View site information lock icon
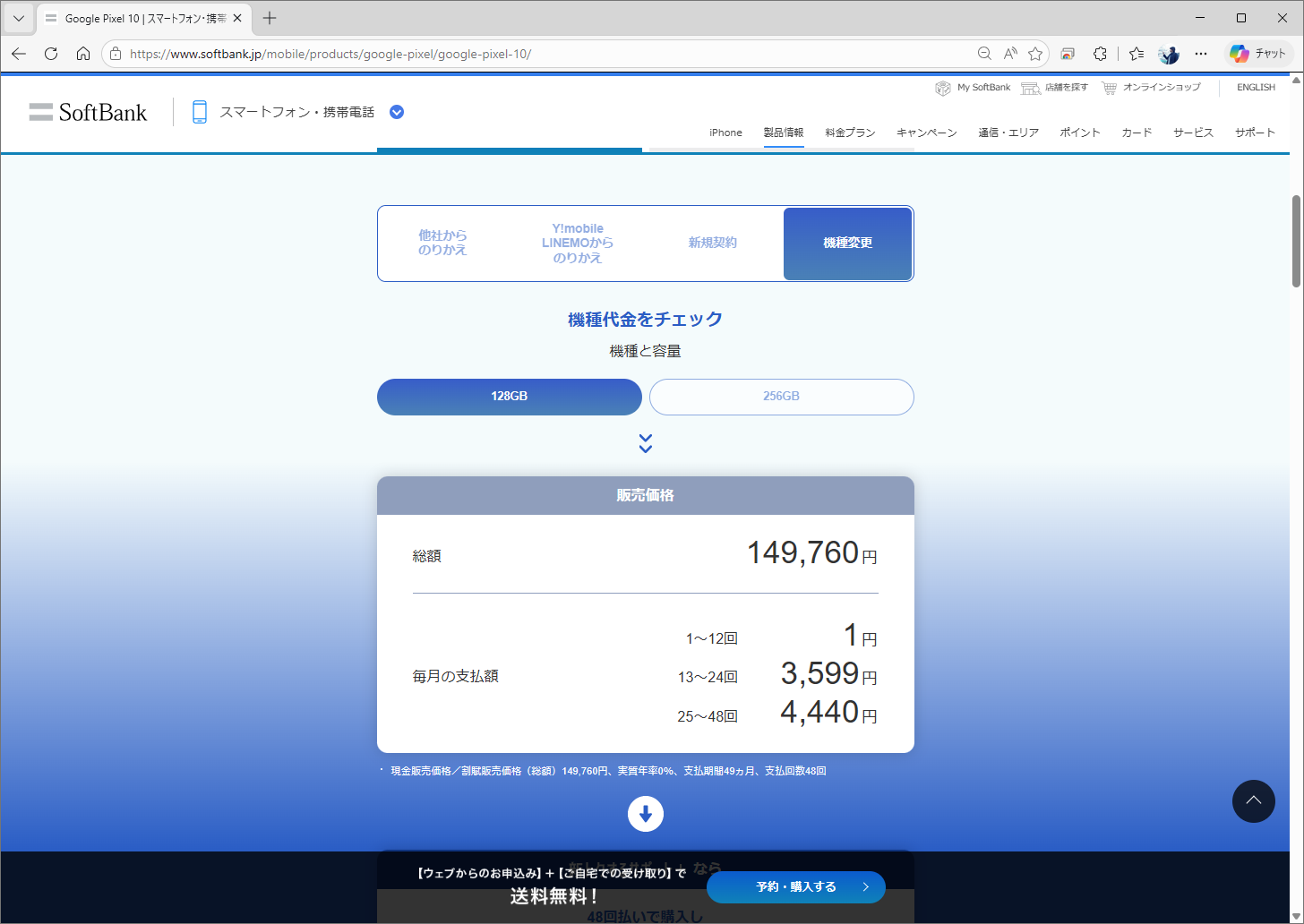 point(116,54)
